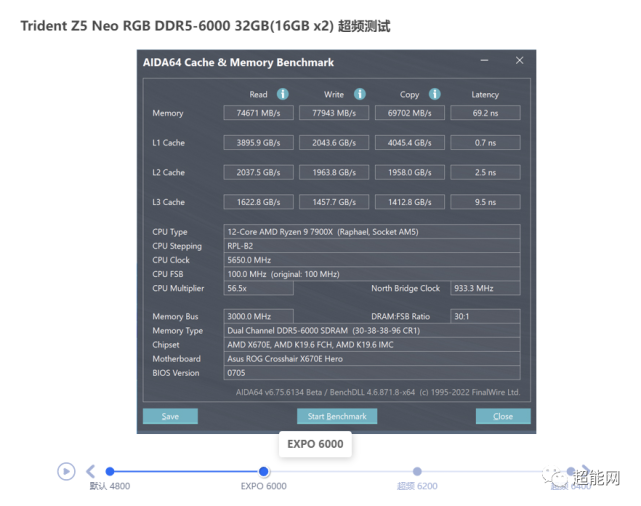The width and height of the screenshot is (641, 506).
Task: Click the Save button
Action: click(170, 416)
